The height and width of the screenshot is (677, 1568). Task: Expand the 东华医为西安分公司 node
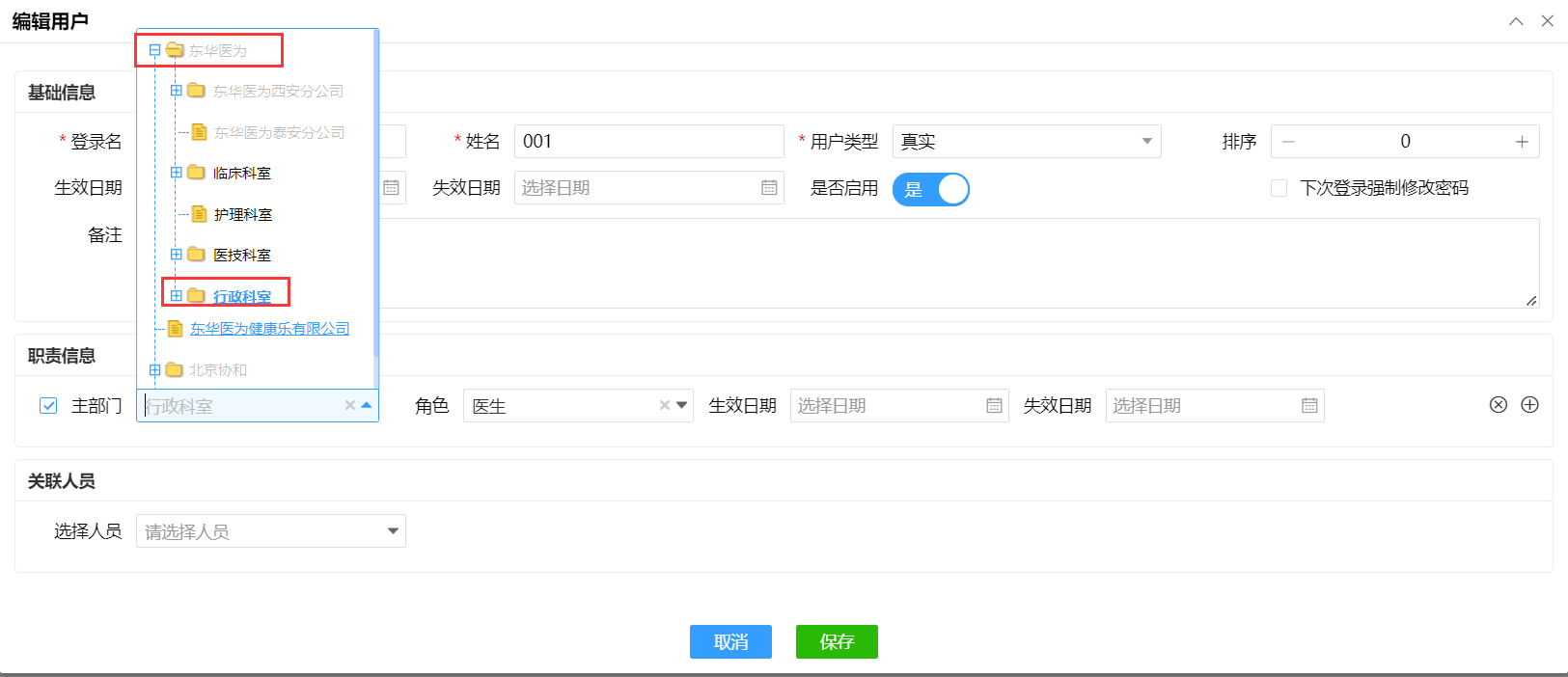177,91
